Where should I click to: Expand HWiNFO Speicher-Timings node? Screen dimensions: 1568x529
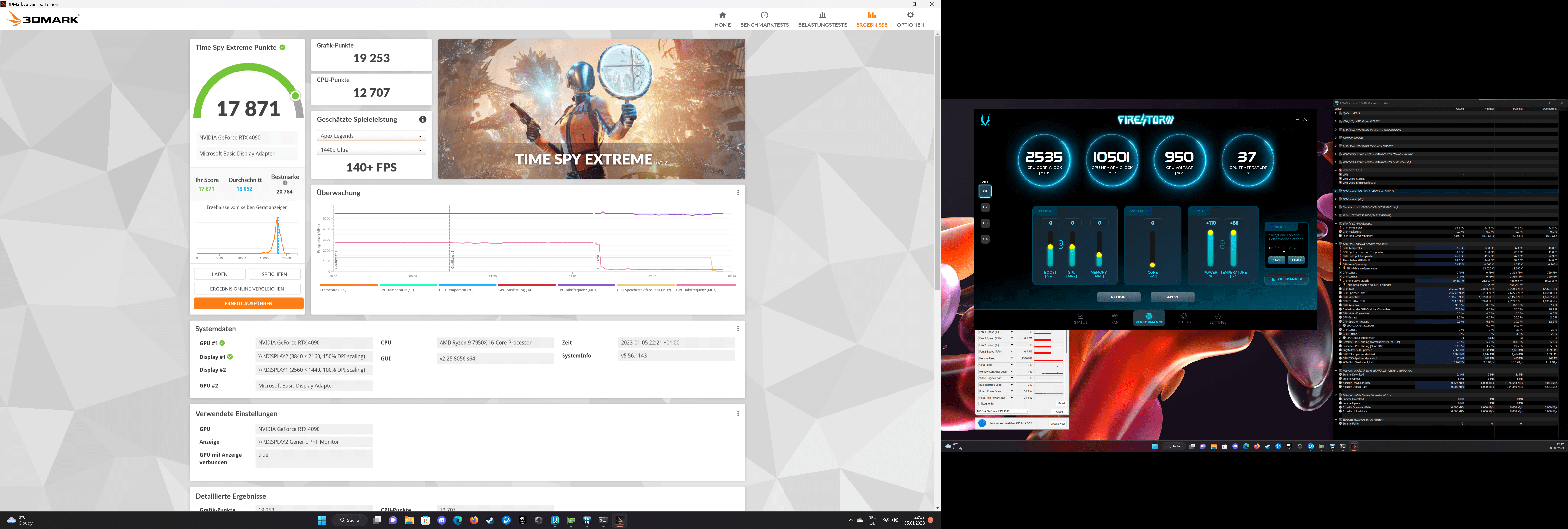coord(1336,138)
